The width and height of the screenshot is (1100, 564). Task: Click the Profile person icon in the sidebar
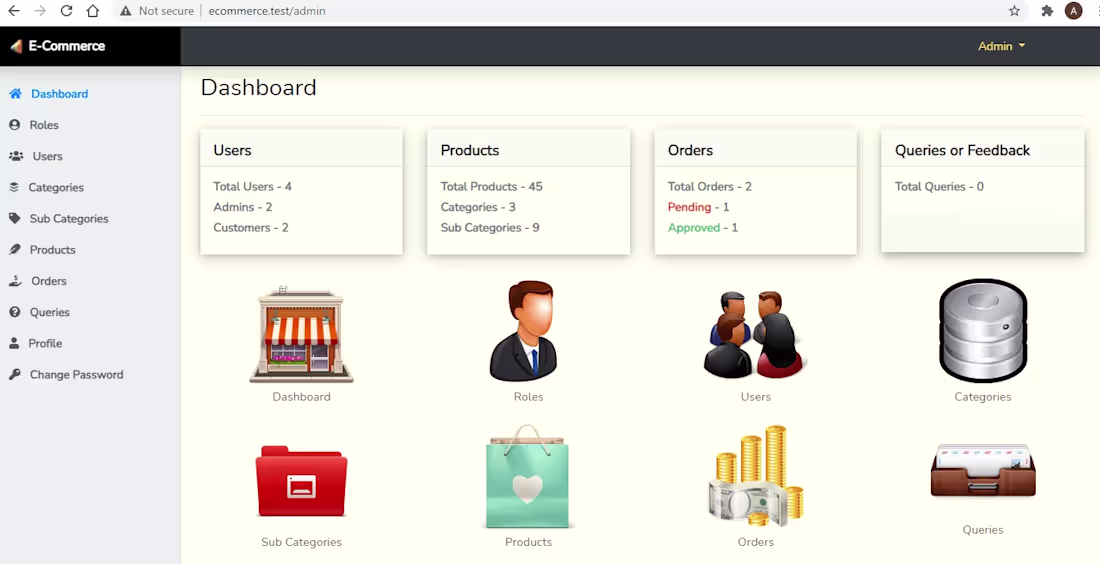point(14,343)
